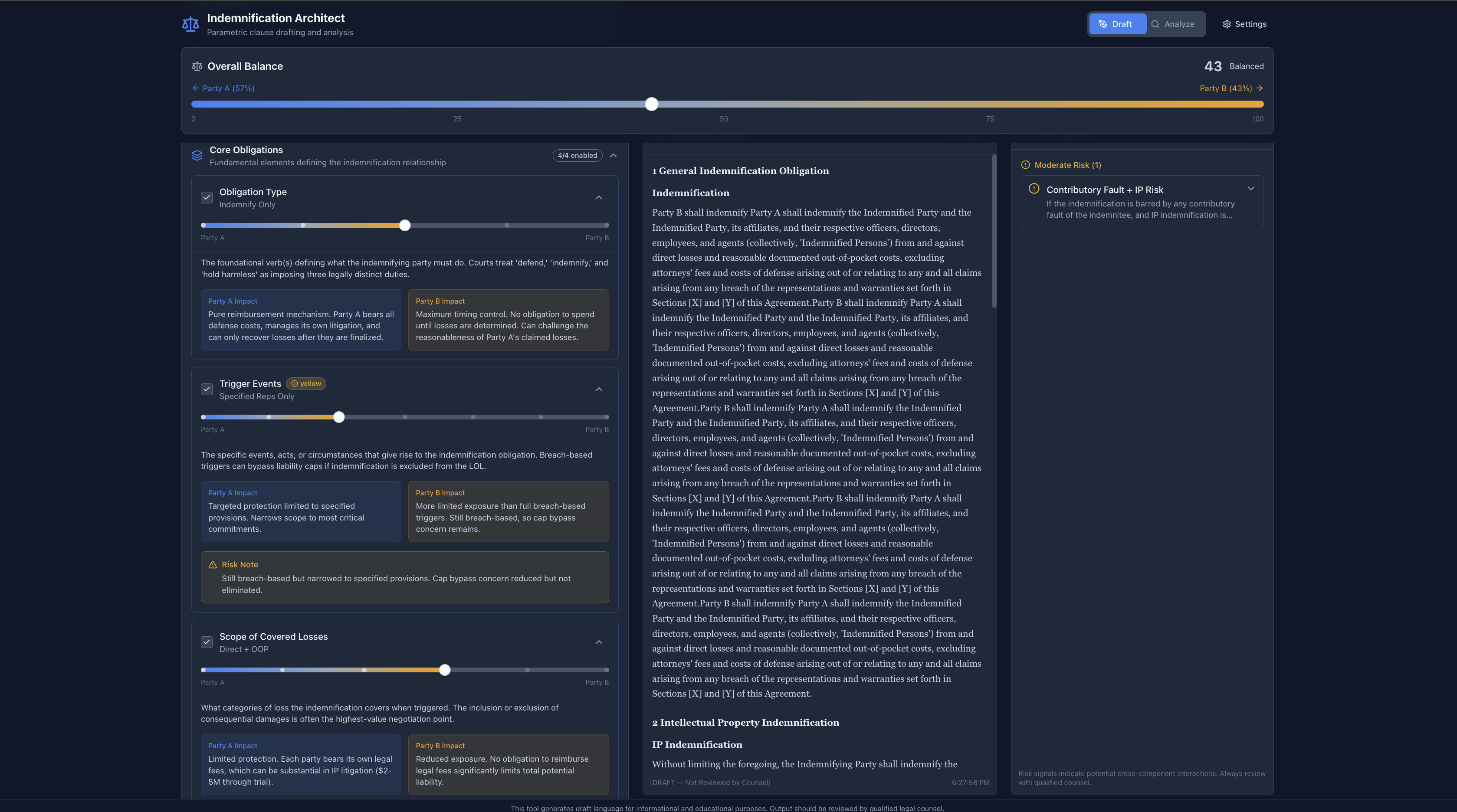
Task: Click the left arrow beside Party A (57%)
Action: tap(196, 88)
